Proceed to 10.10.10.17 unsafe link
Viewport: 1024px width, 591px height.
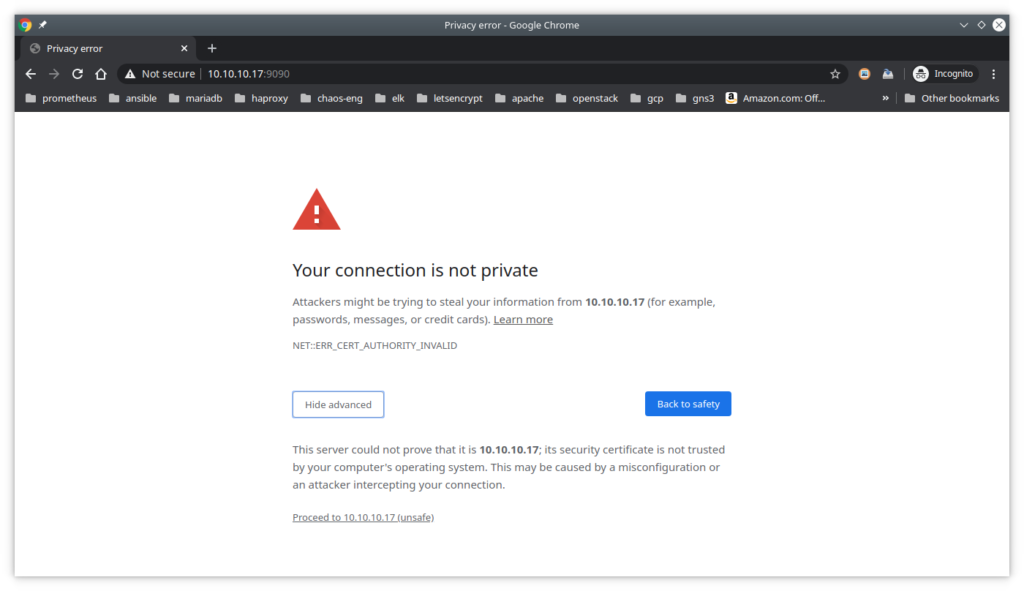tap(363, 517)
